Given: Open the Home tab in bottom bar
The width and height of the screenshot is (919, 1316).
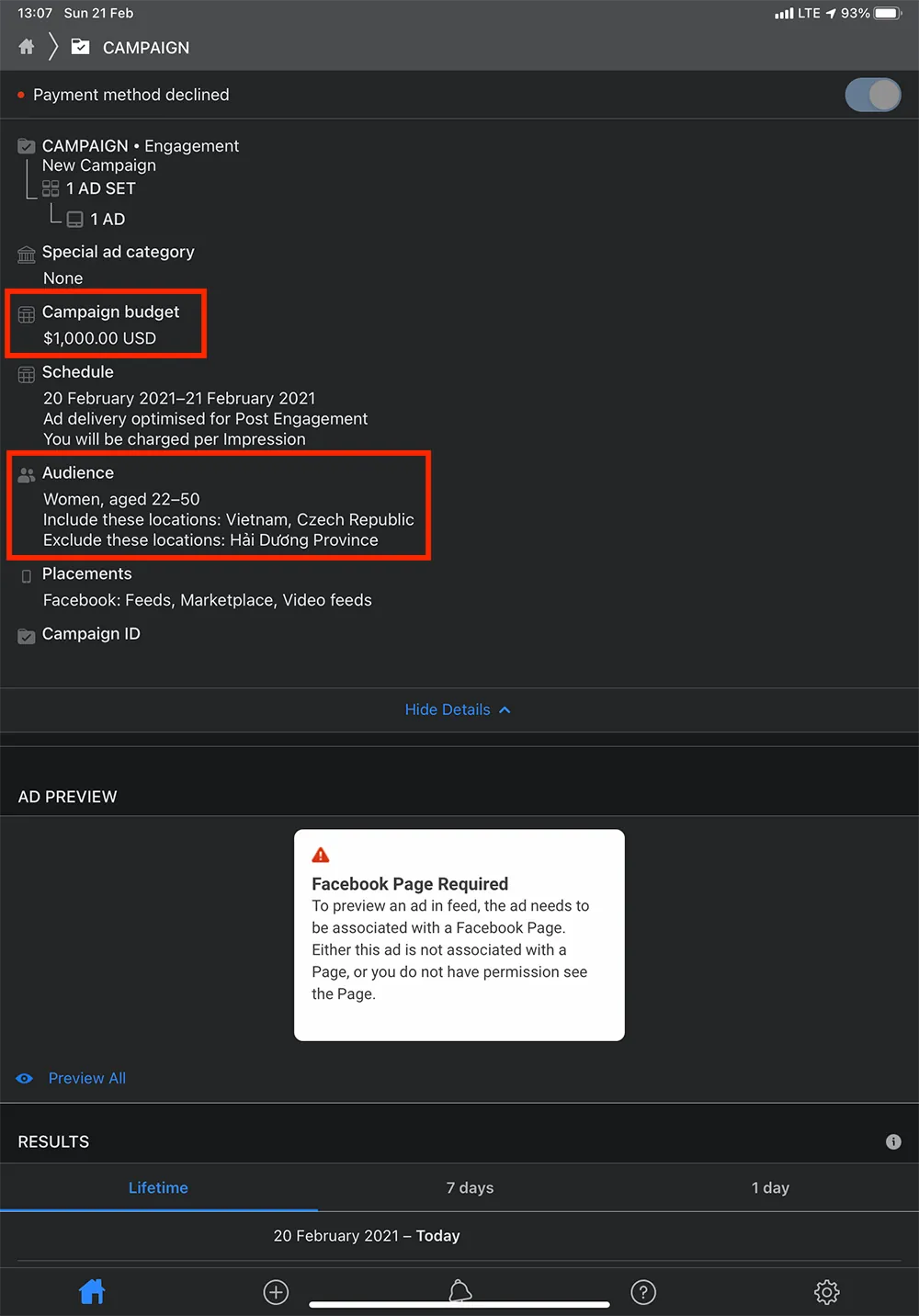Looking at the screenshot, I should [x=92, y=1292].
